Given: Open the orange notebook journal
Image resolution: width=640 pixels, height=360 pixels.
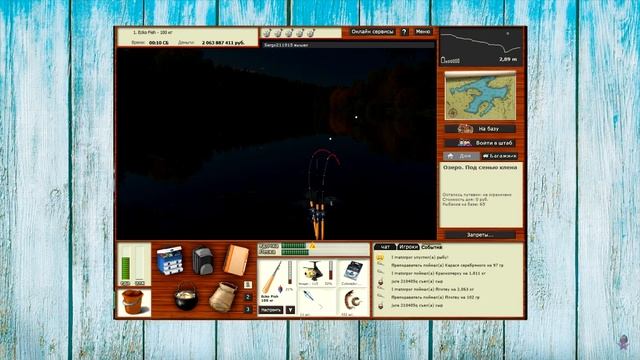Looking at the screenshot, I should point(236,259).
